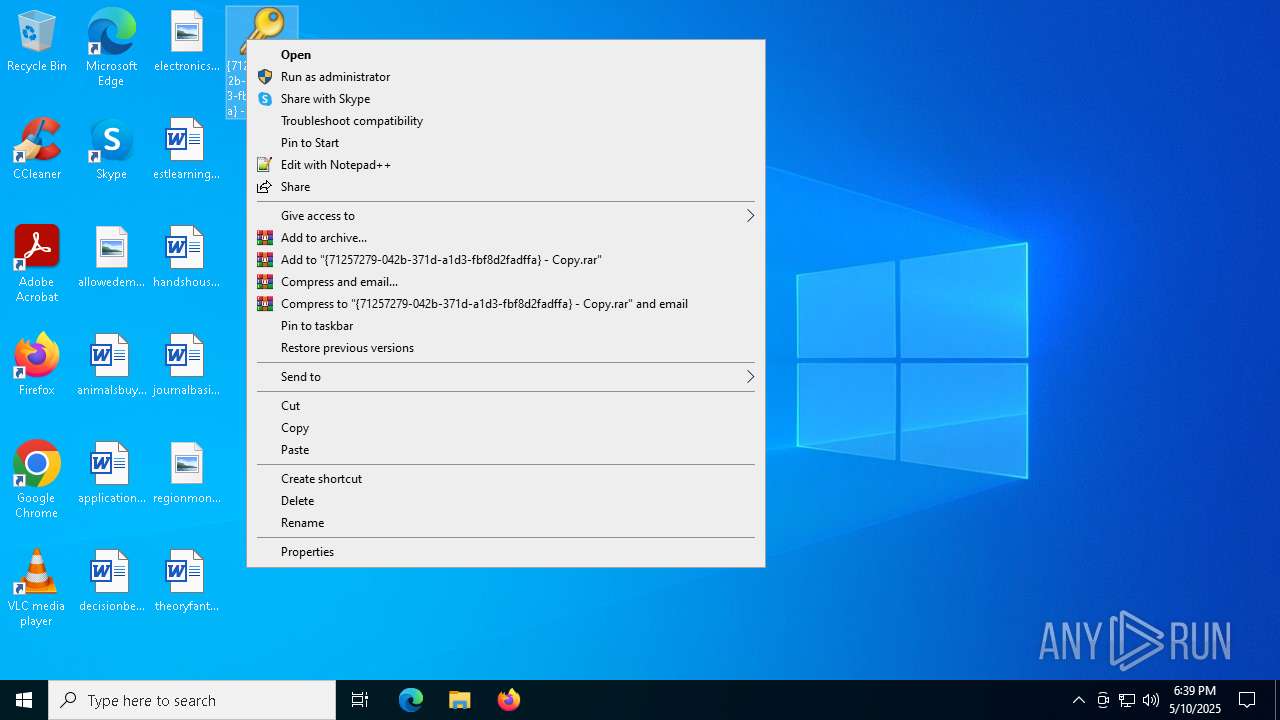
Task: Select Create shortcut
Action: tap(506, 479)
